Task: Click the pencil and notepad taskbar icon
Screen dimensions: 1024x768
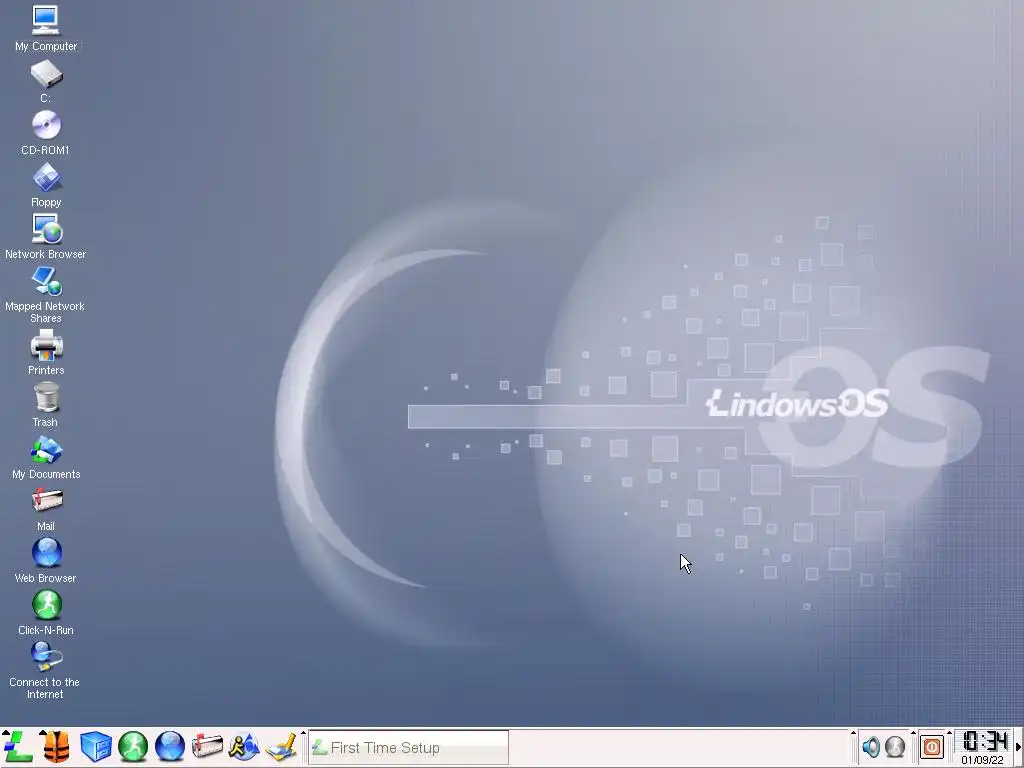Action: pyautogui.click(x=281, y=746)
